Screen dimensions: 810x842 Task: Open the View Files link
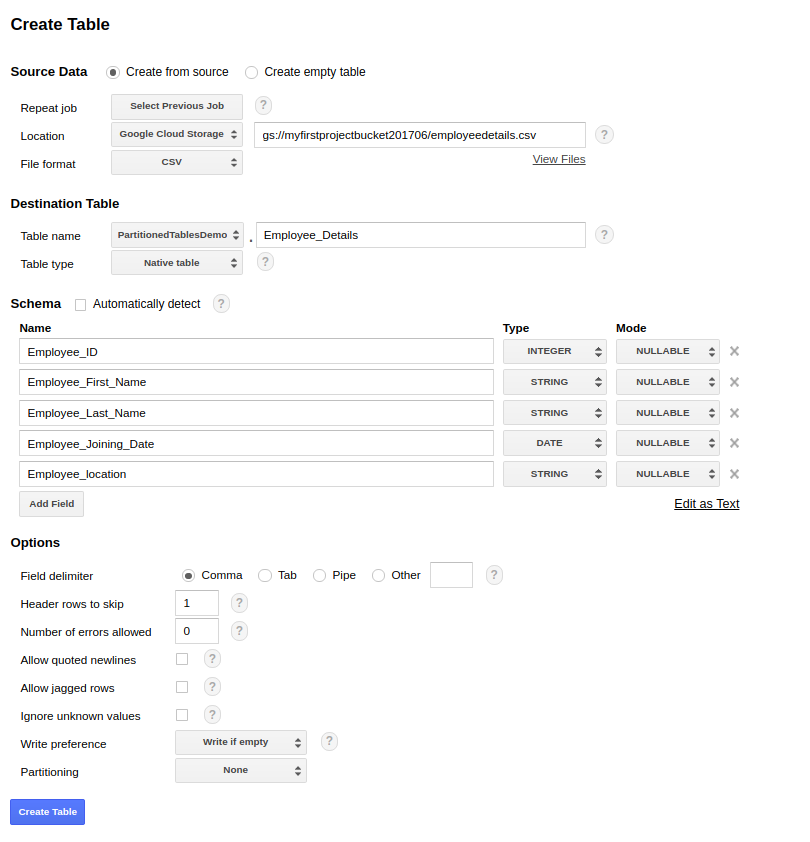(559, 159)
